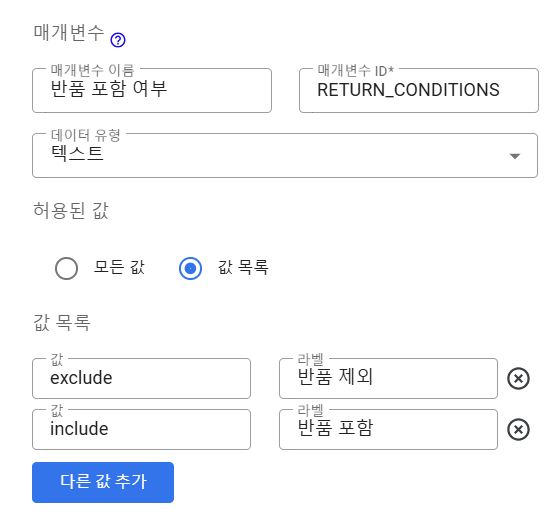
Task: Click the 반품 제외 label input
Action: click(388, 378)
